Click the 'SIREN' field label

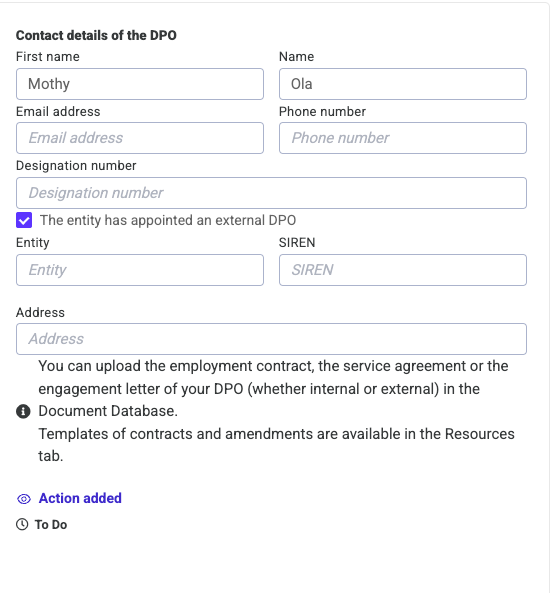pos(297,242)
